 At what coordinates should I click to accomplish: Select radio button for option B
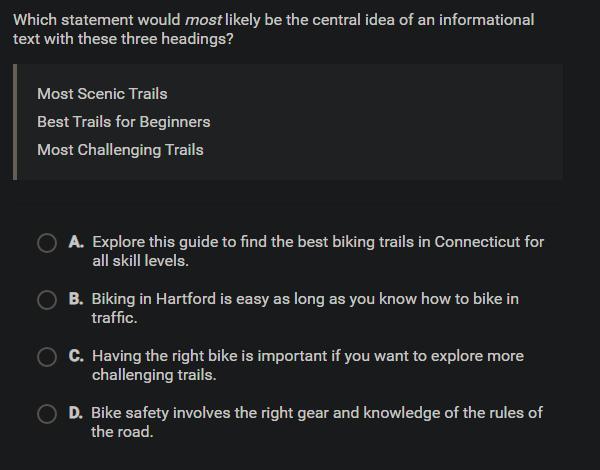pyautogui.click(x=47, y=300)
